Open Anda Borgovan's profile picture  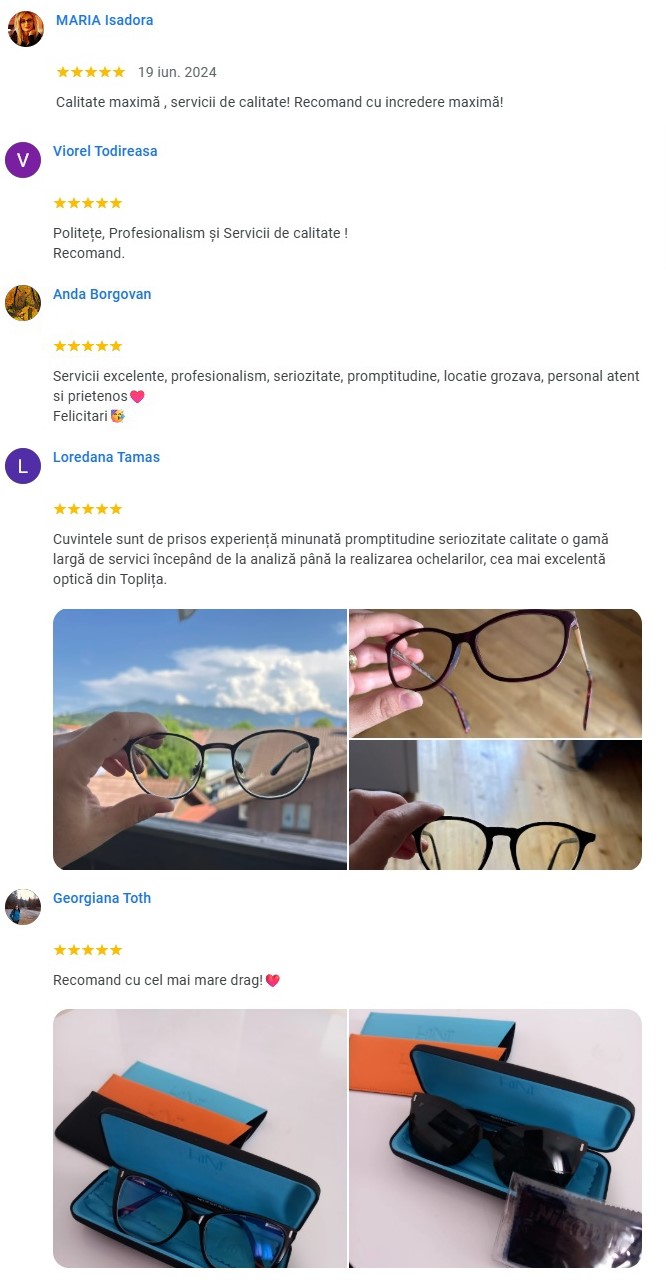[x=23, y=303]
